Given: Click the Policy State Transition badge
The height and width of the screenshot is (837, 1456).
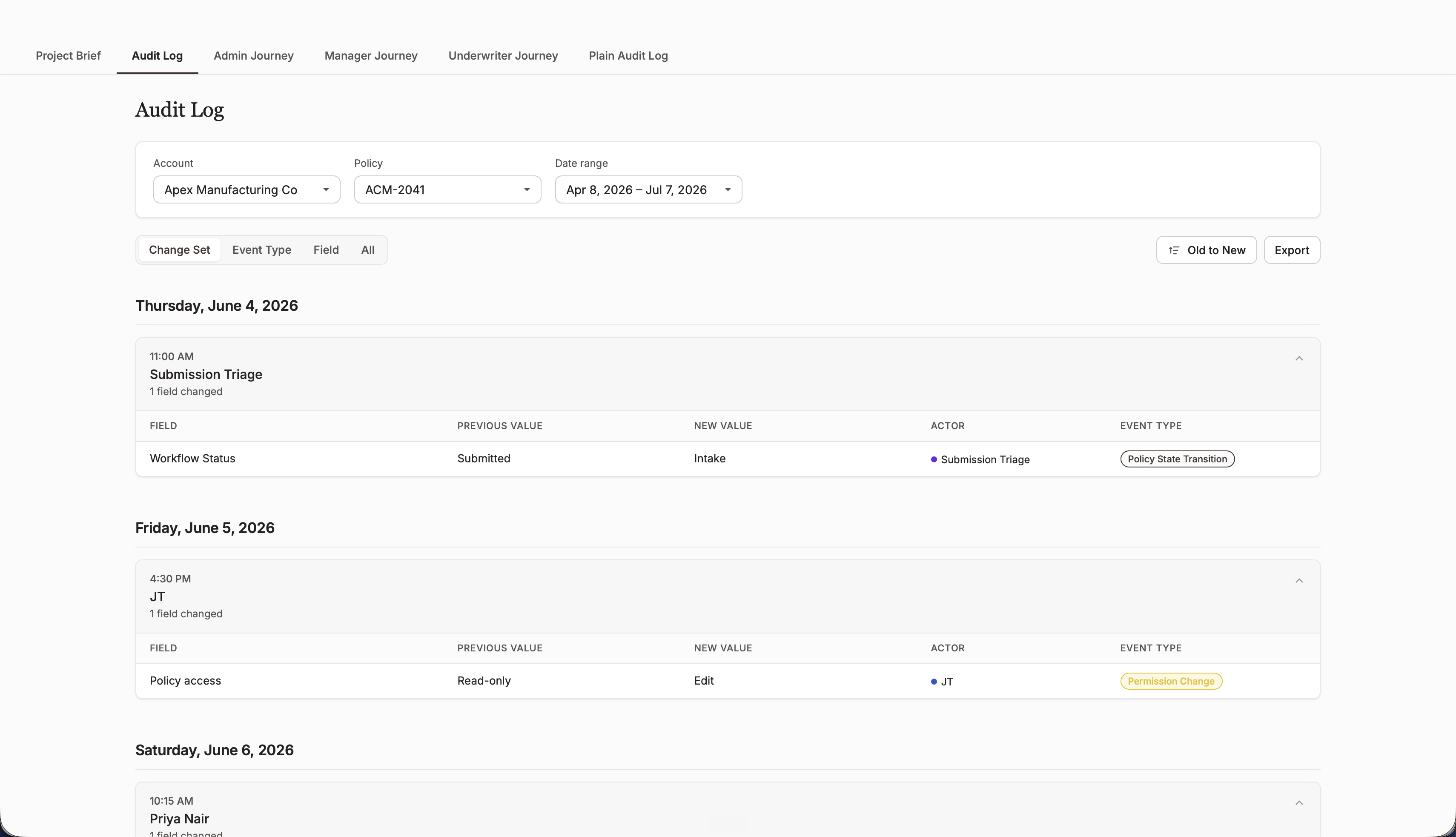Looking at the screenshot, I should [1177, 459].
